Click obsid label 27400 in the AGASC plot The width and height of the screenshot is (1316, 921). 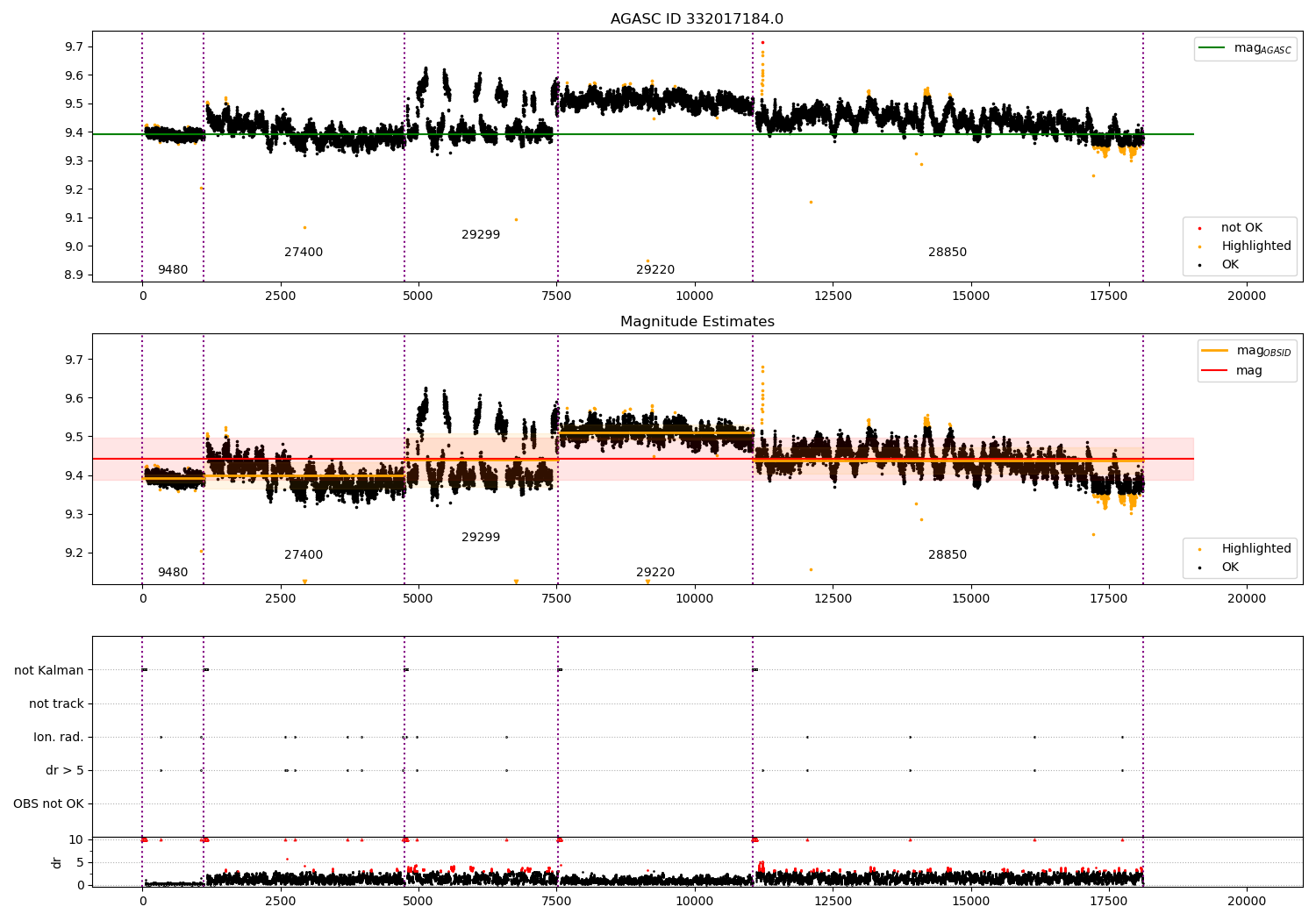tap(304, 253)
